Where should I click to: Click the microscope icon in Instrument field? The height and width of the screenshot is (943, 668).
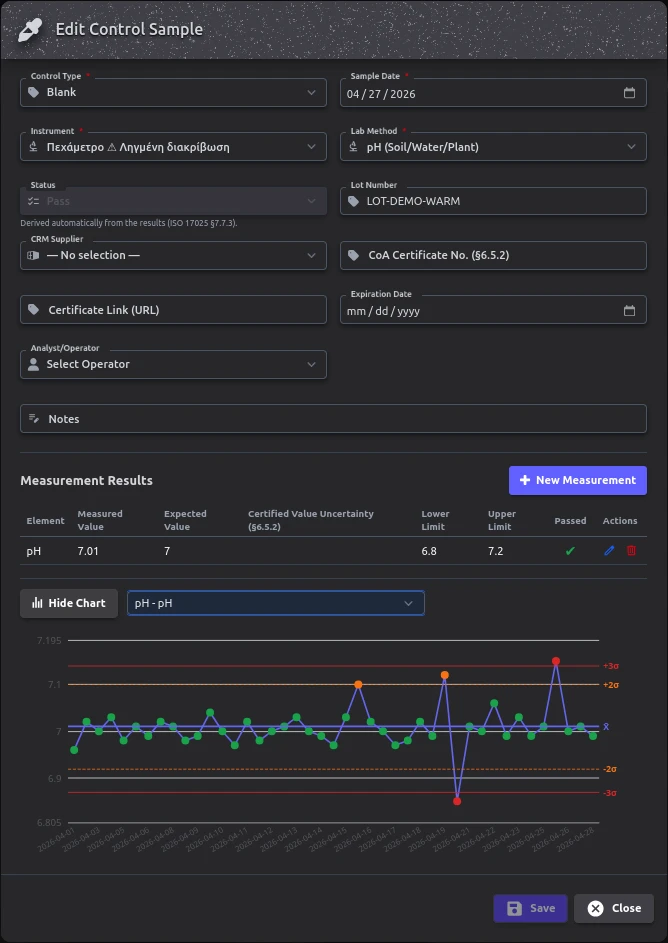[x=34, y=147]
